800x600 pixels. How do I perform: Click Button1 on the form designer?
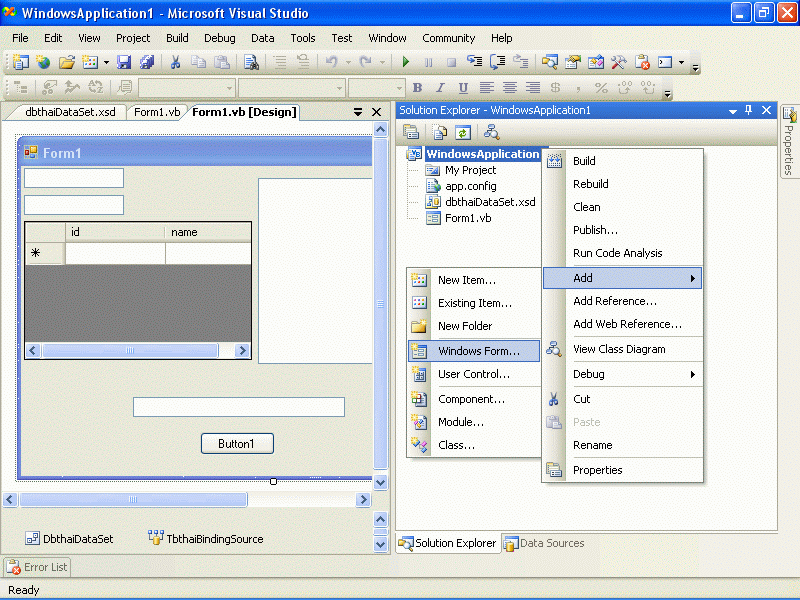(237, 444)
